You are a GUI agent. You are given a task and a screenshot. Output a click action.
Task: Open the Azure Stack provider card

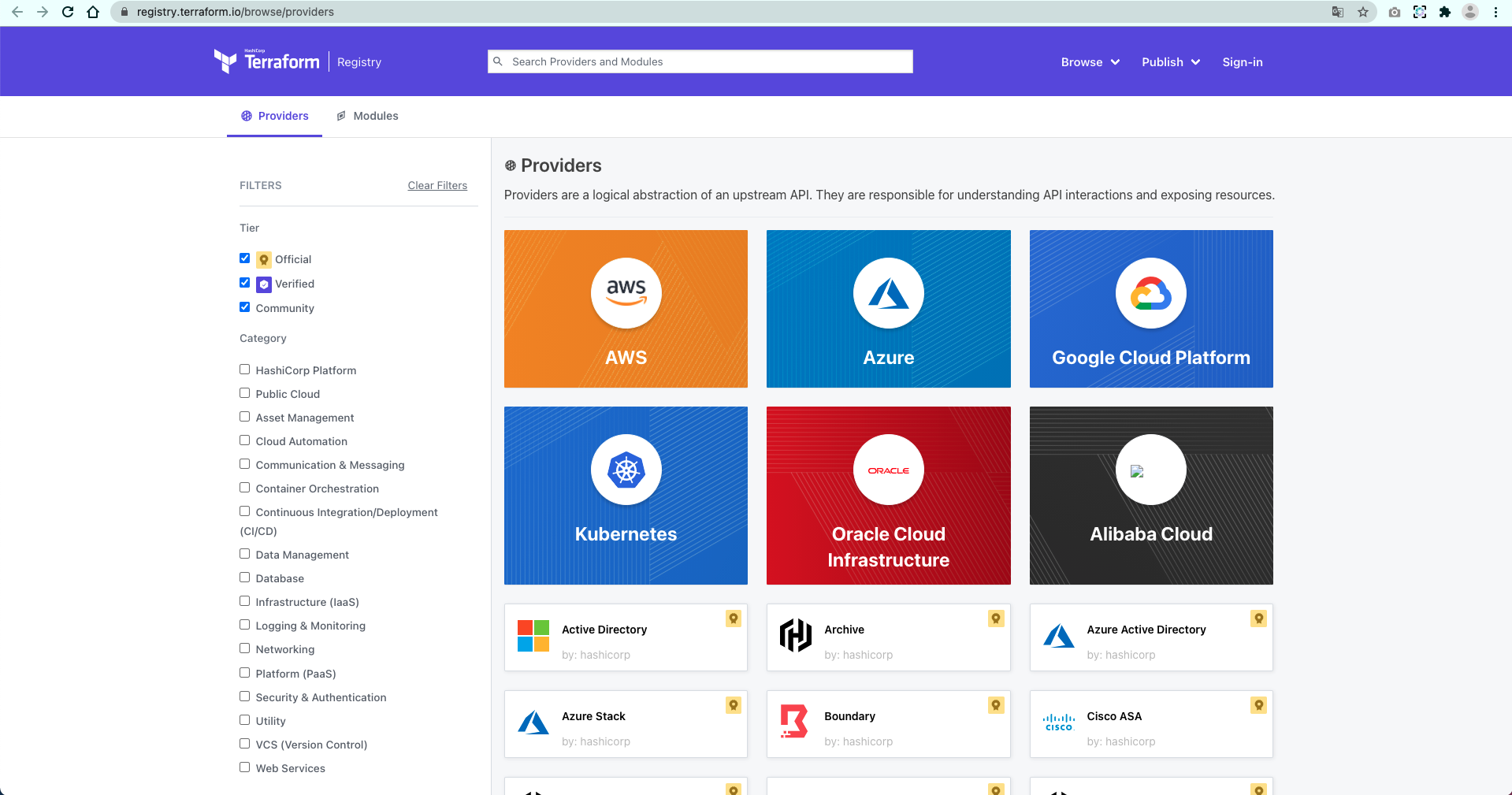626,724
